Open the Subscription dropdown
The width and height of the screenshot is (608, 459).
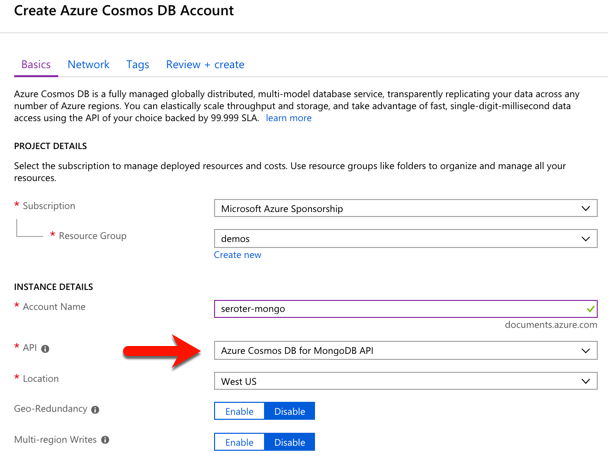click(x=405, y=209)
